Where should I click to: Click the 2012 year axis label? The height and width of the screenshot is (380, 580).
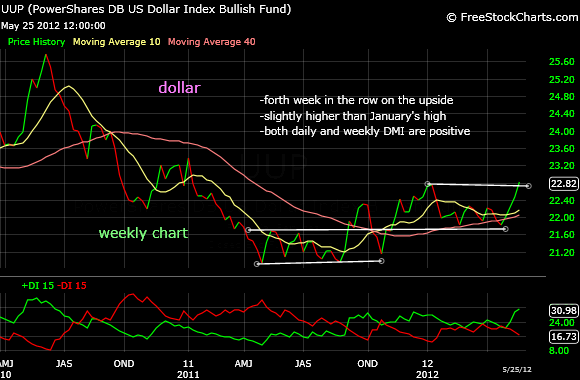point(427,374)
